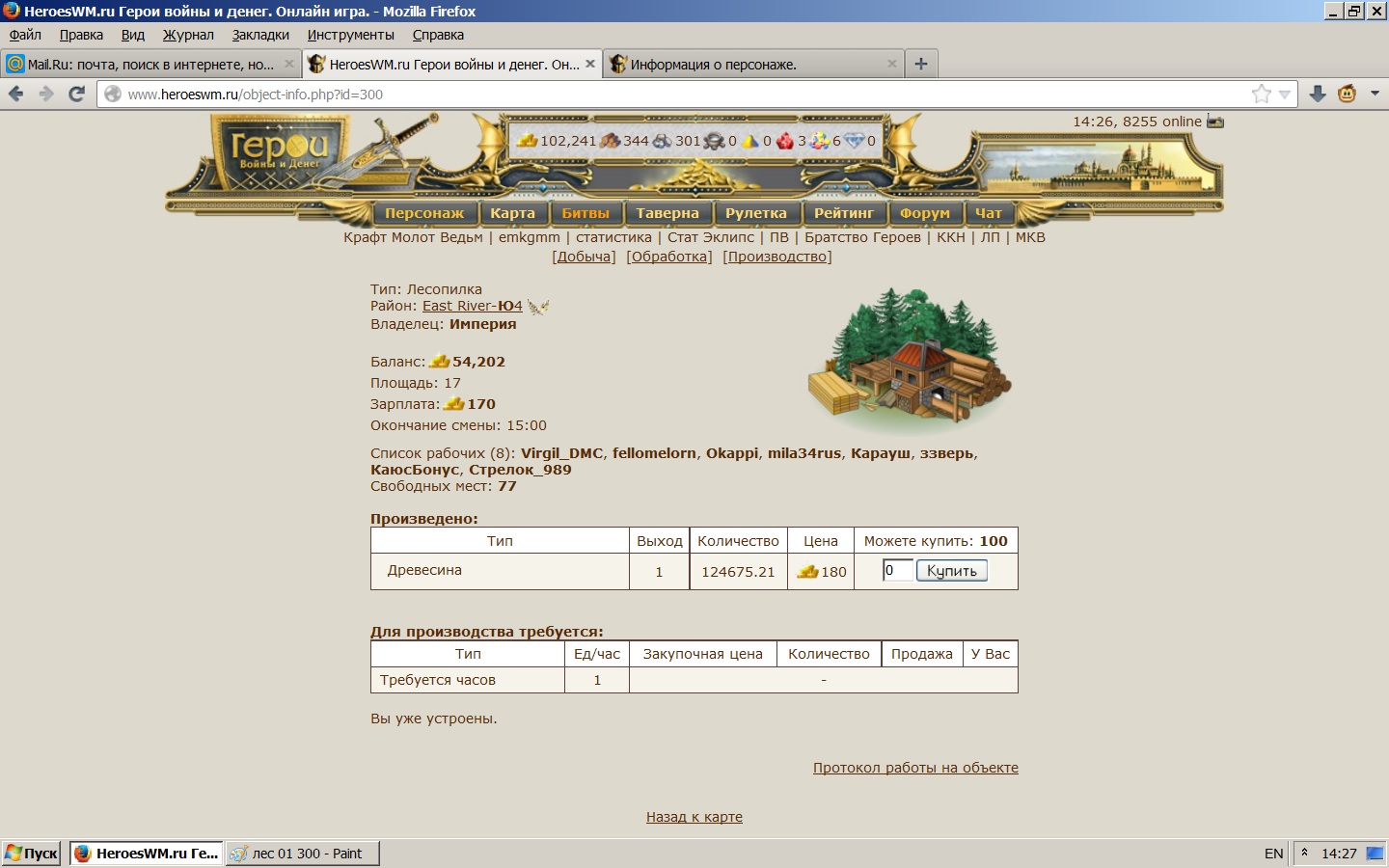This screenshot has width=1389, height=868.
Task: Open the Форум game menu
Action: click(925, 213)
